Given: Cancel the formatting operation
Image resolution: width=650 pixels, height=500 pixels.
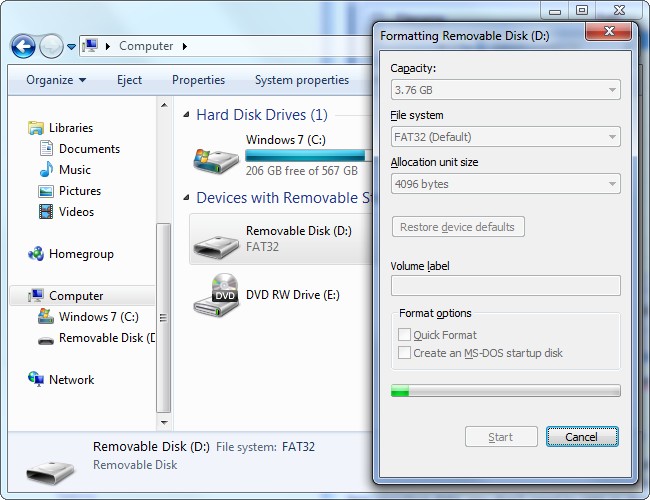Looking at the screenshot, I should [582, 437].
